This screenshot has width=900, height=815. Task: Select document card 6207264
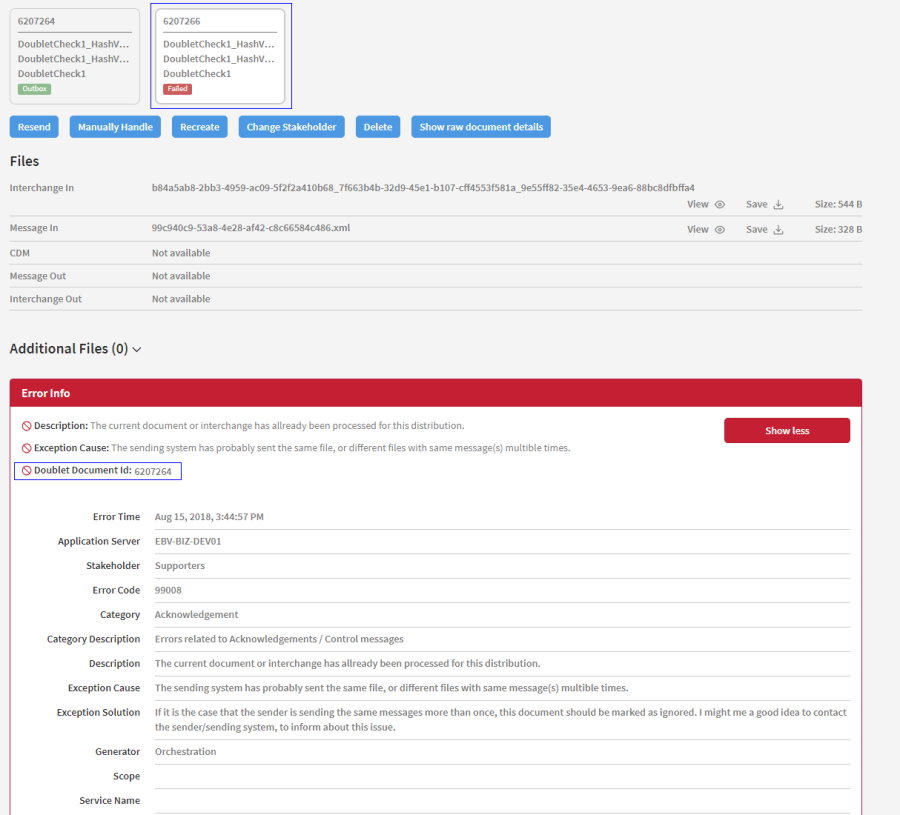75,55
